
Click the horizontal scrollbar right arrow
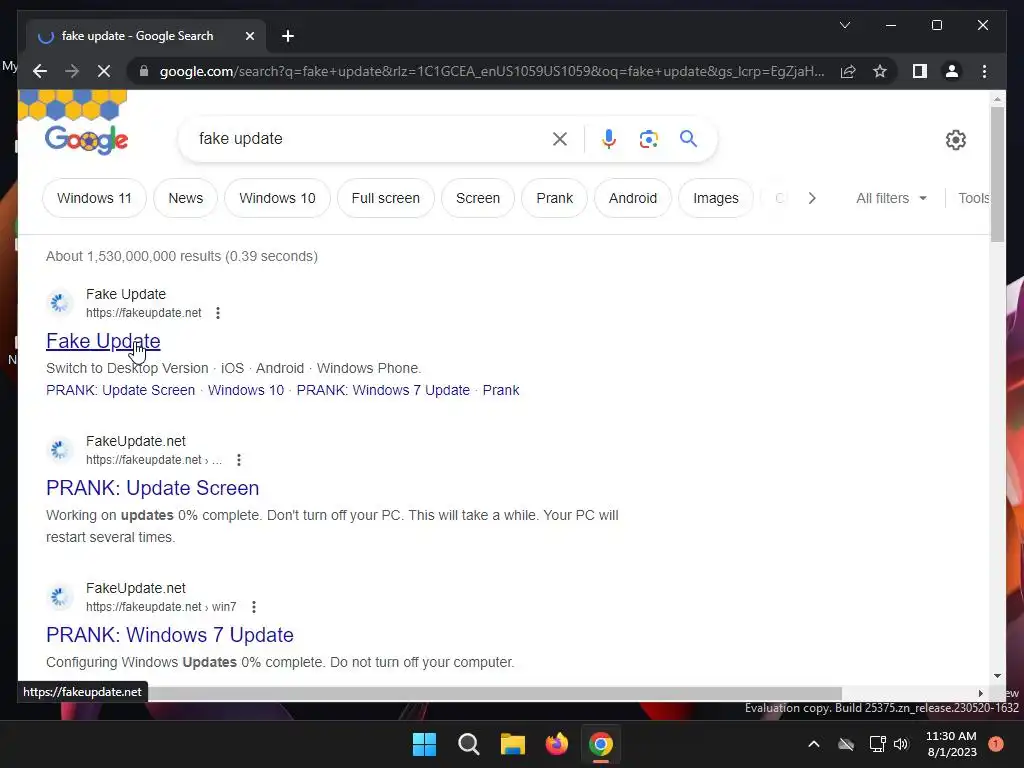point(980,693)
